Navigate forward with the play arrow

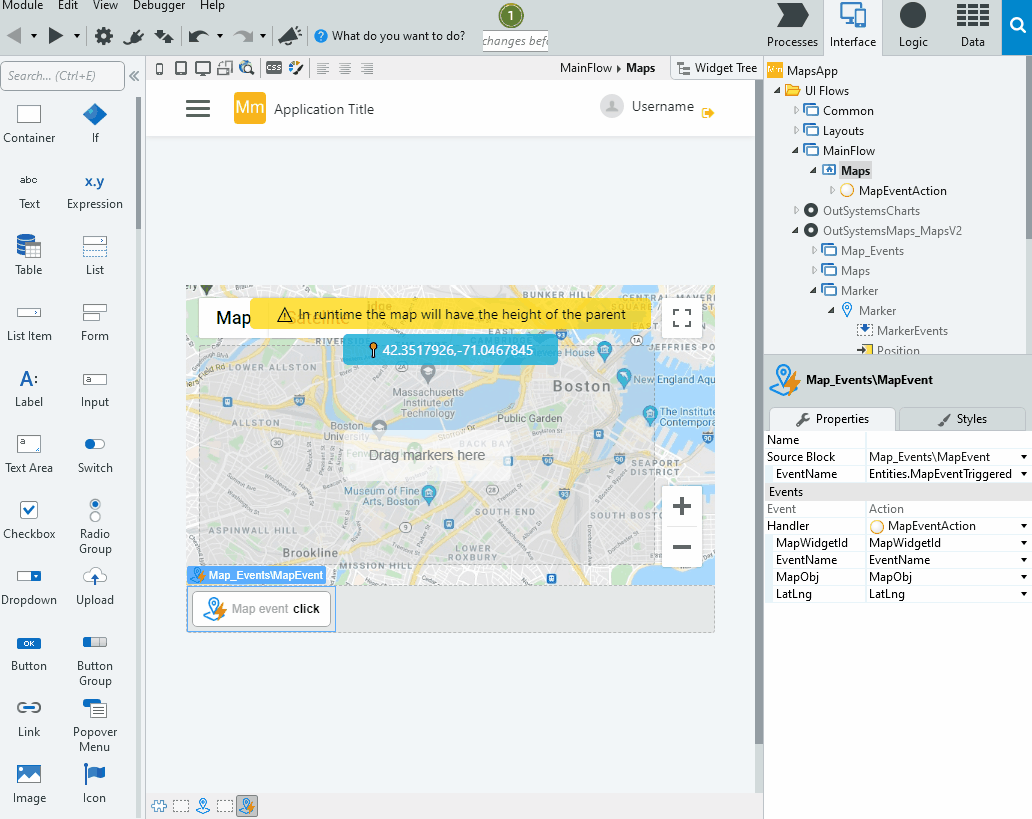(56, 36)
